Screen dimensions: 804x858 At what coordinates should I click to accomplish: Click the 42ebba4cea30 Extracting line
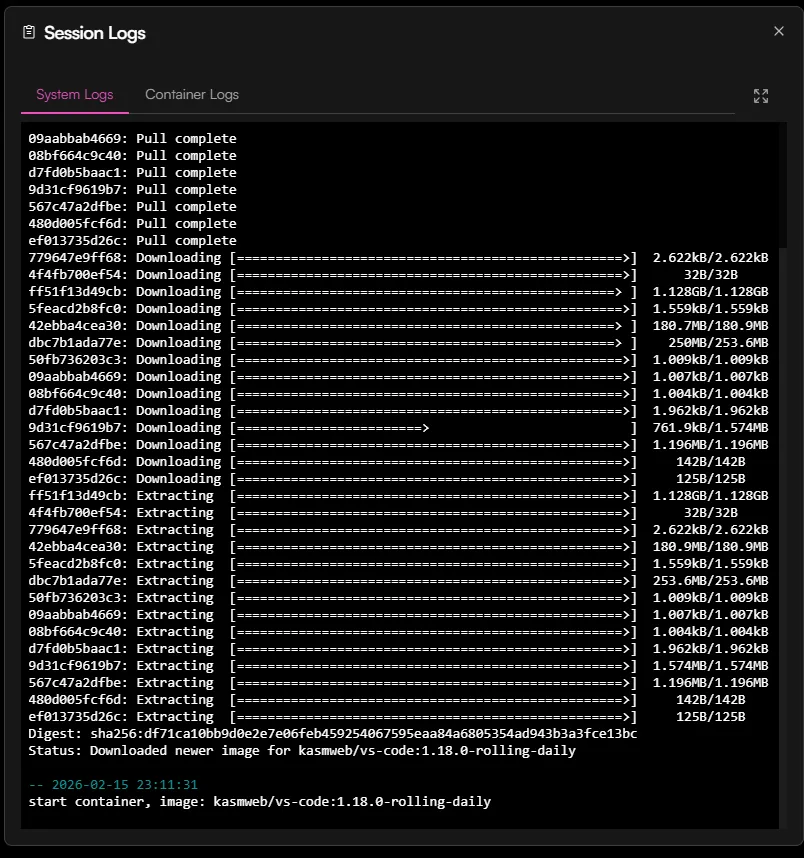coord(398,546)
